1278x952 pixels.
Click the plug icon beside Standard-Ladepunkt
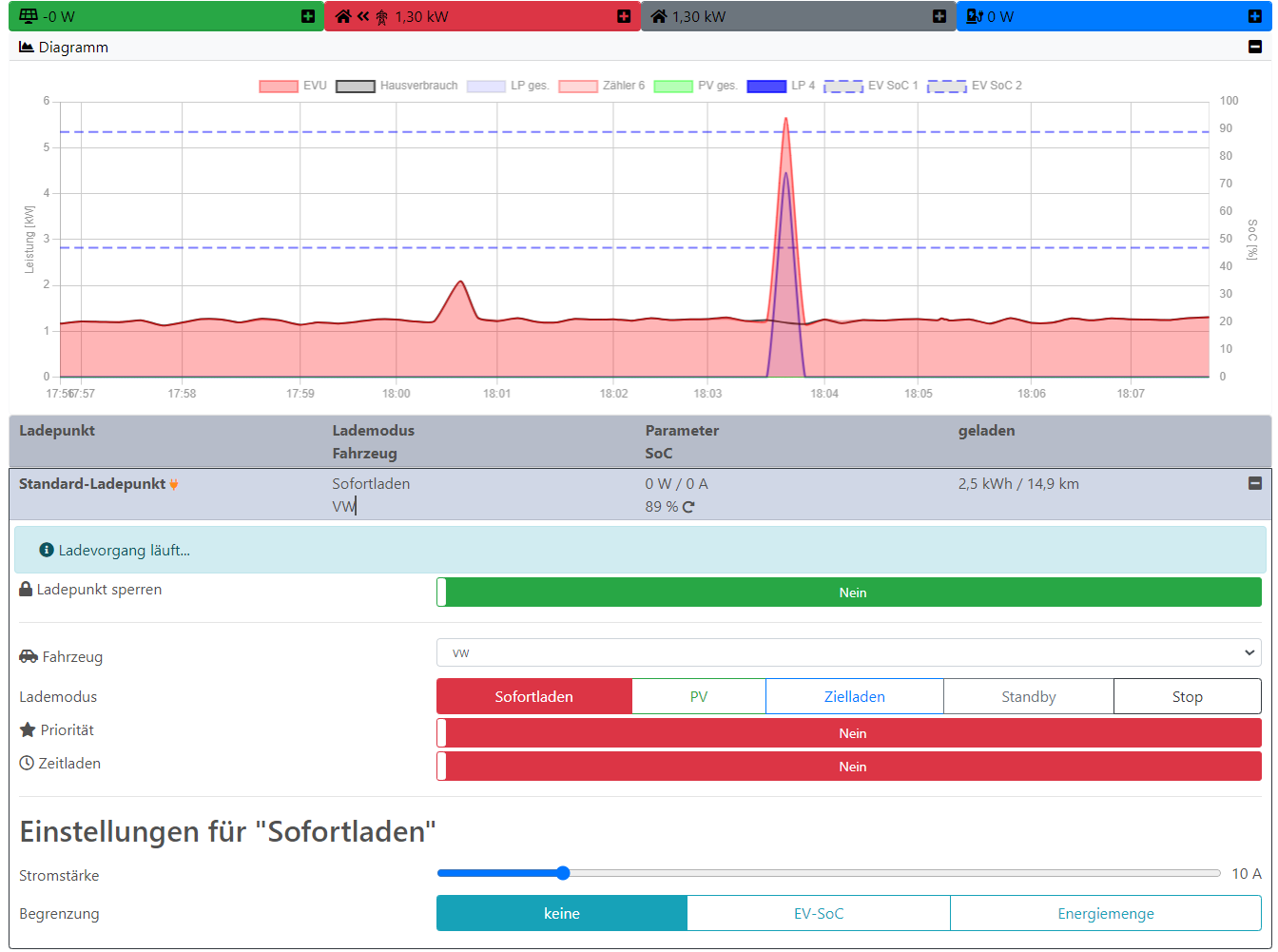point(174,484)
